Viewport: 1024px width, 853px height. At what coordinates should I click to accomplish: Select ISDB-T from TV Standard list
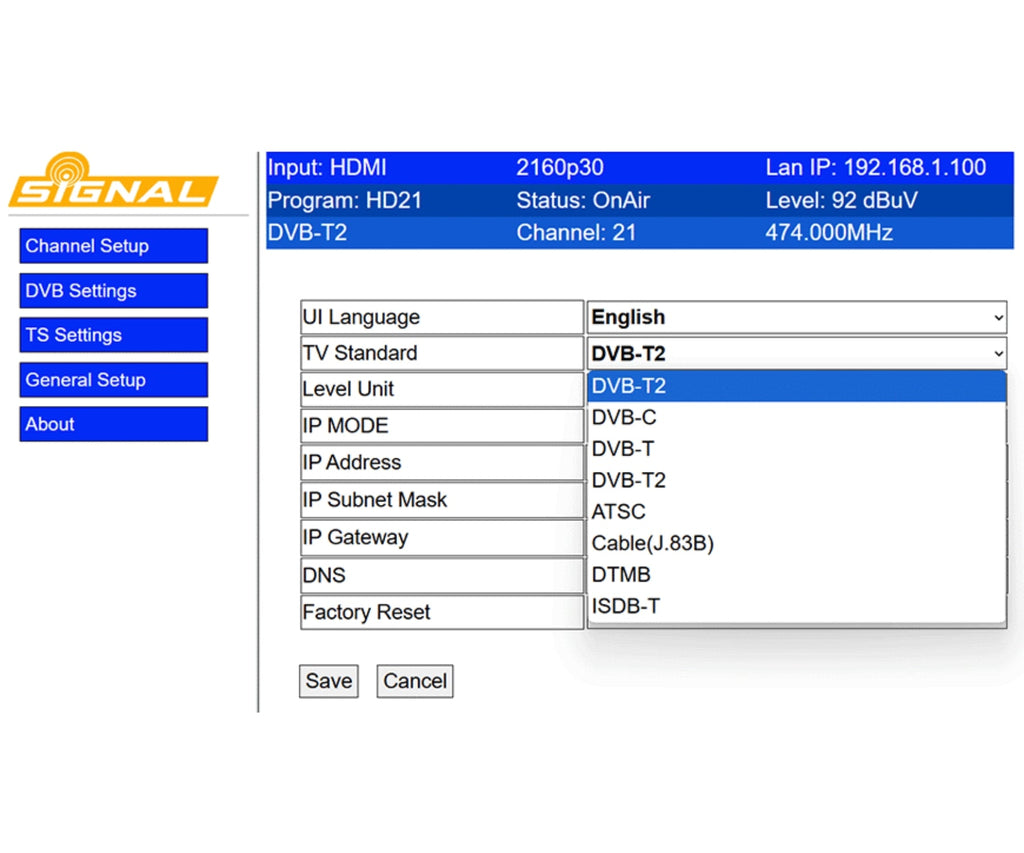(x=797, y=606)
